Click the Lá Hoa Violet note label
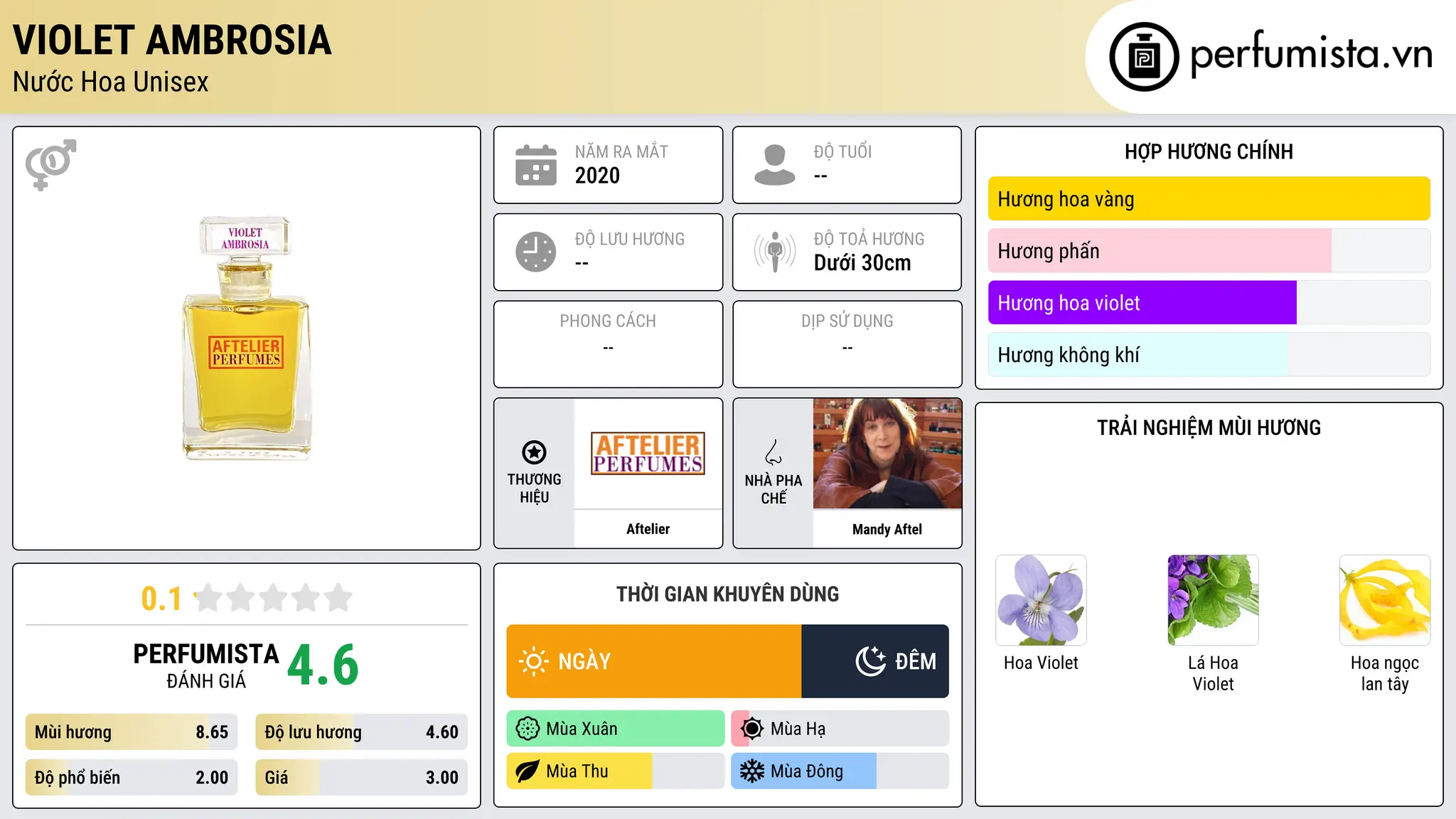Image resolution: width=1456 pixels, height=819 pixels. (x=1213, y=673)
